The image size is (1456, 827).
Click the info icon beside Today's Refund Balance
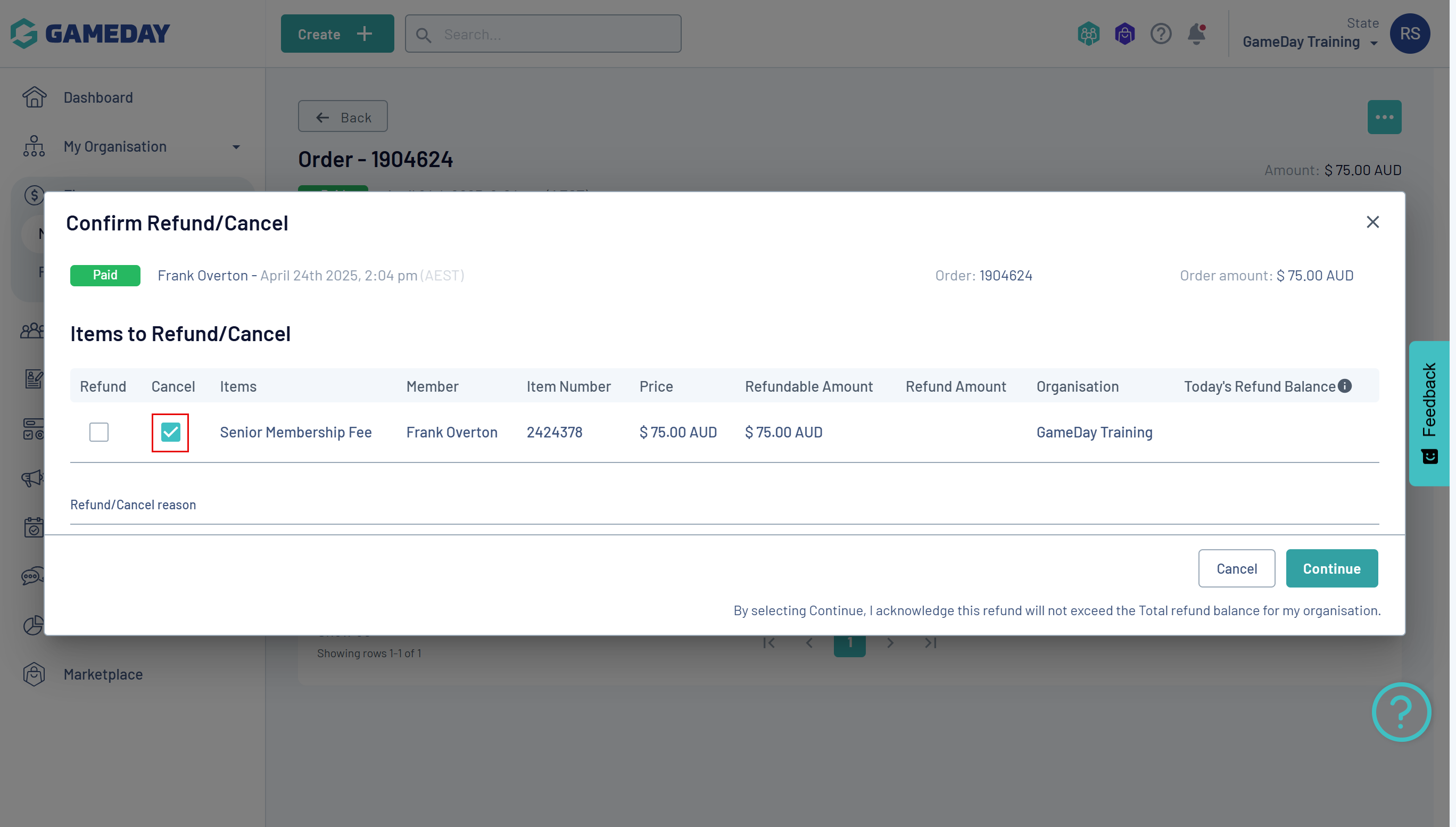pyautogui.click(x=1344, y=386)
